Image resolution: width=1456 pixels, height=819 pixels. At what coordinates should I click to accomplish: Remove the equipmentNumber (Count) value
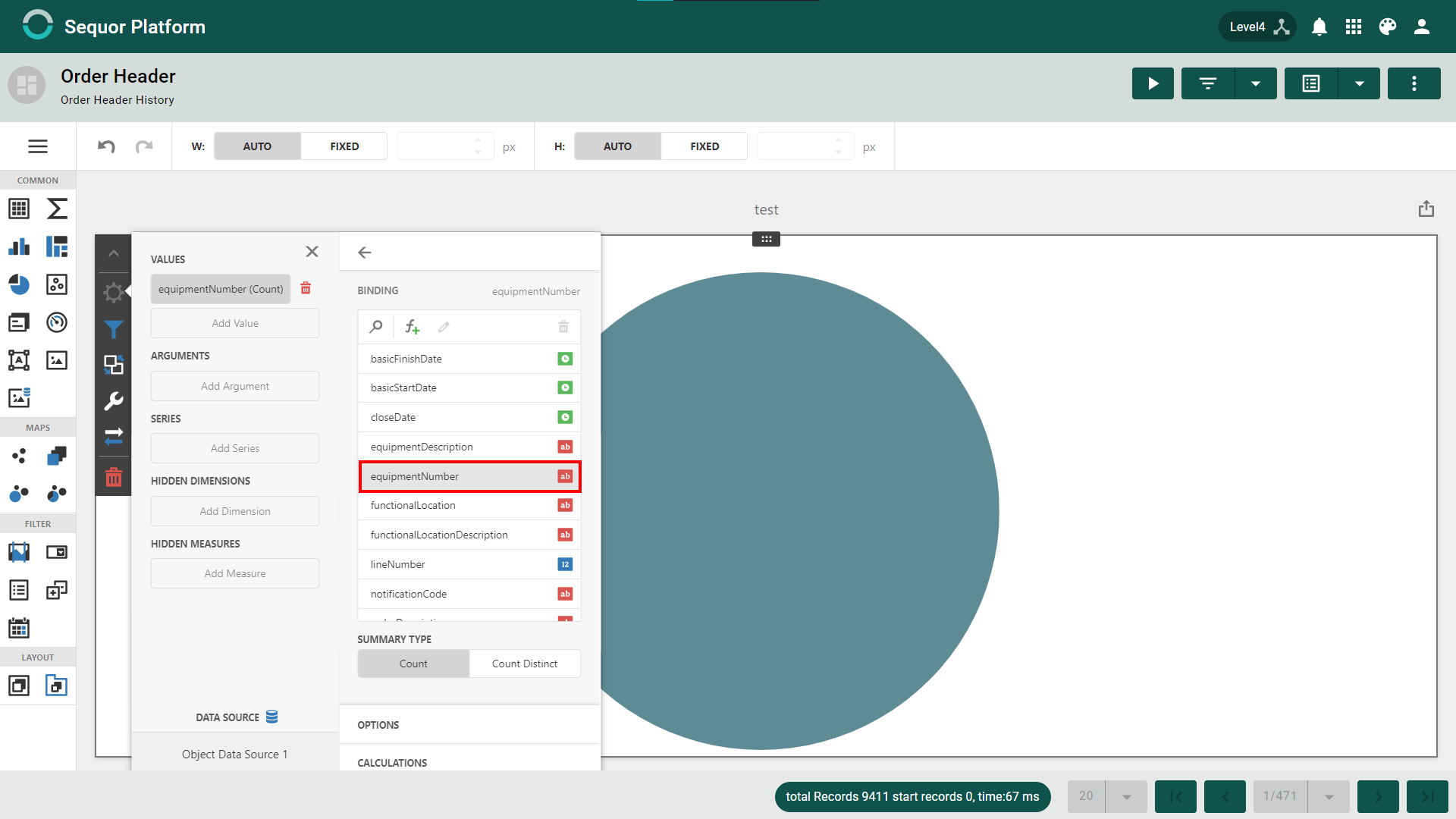(306, 288)
